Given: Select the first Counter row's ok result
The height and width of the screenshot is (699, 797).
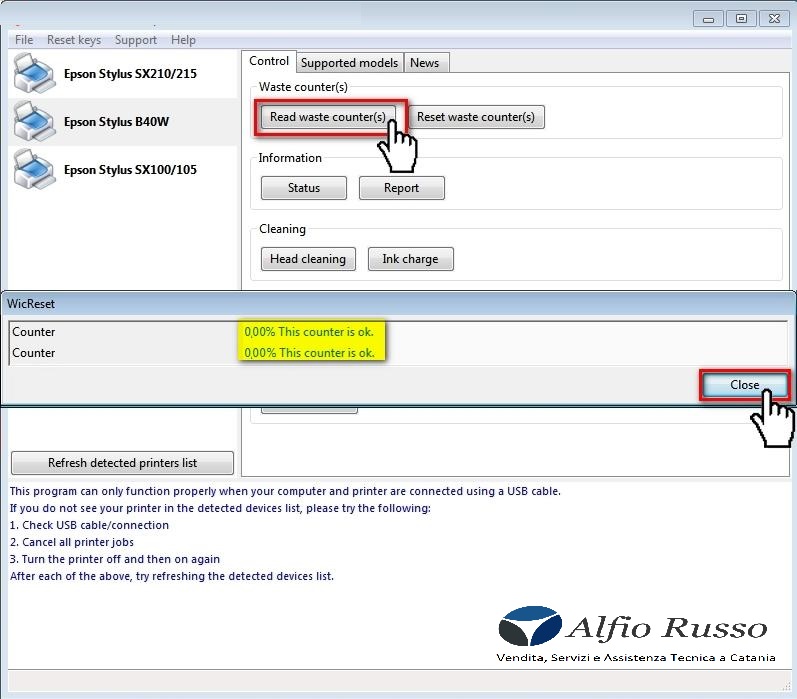Looking at the screenshot, I should coord(309,332).
